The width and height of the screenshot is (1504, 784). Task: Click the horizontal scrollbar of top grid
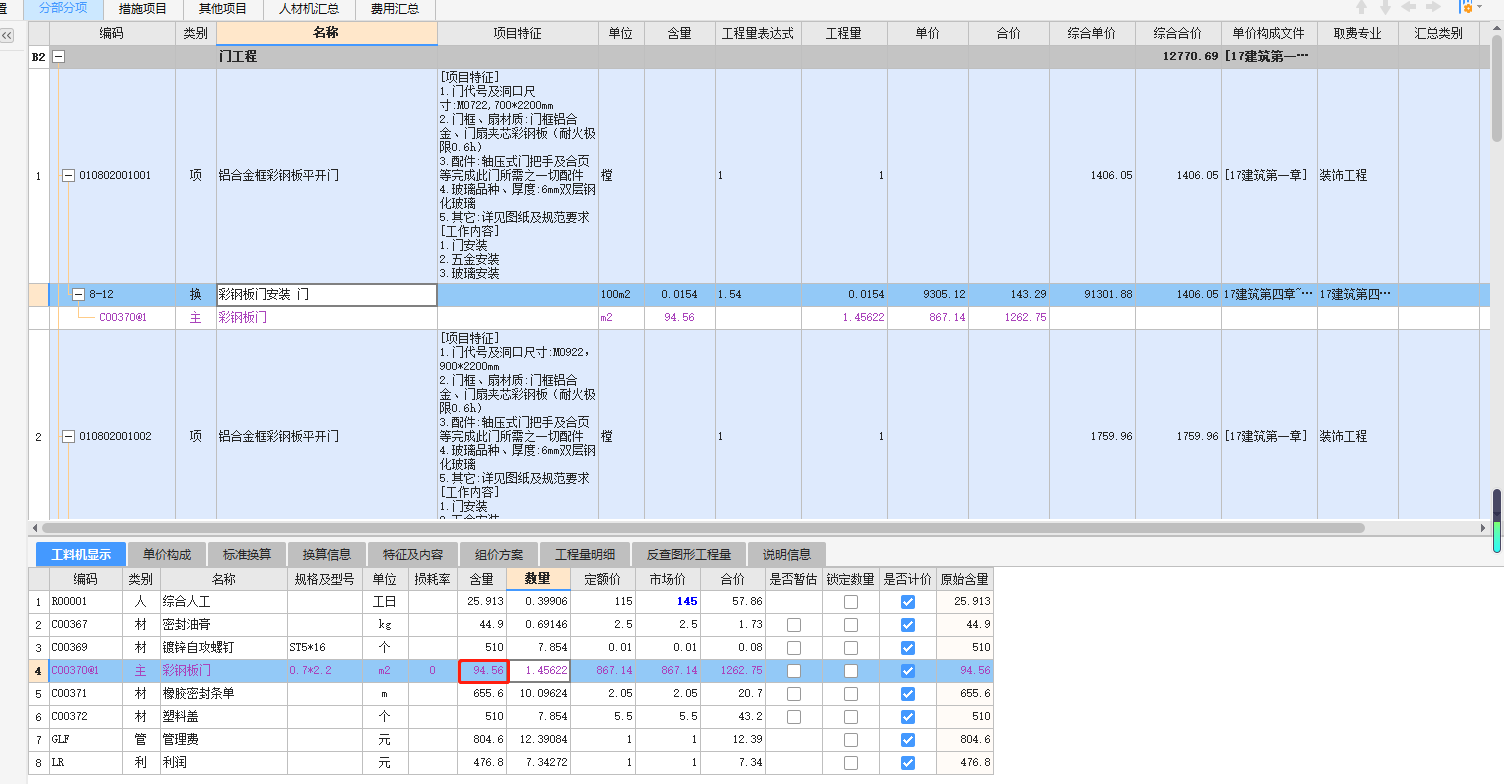pyautogui.click(x=703, y=527)
